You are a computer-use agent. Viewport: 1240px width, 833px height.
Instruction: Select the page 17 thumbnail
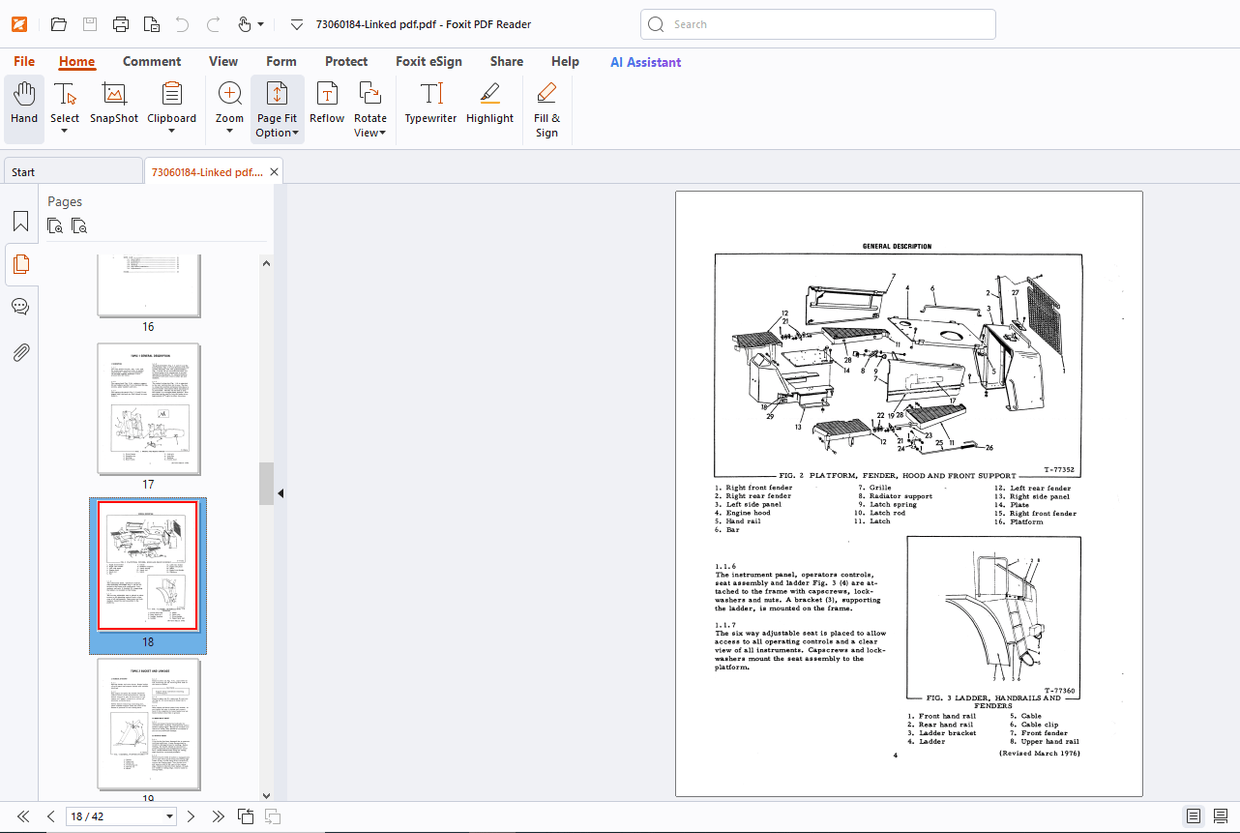pyautogui.click(x=148, y=409)
